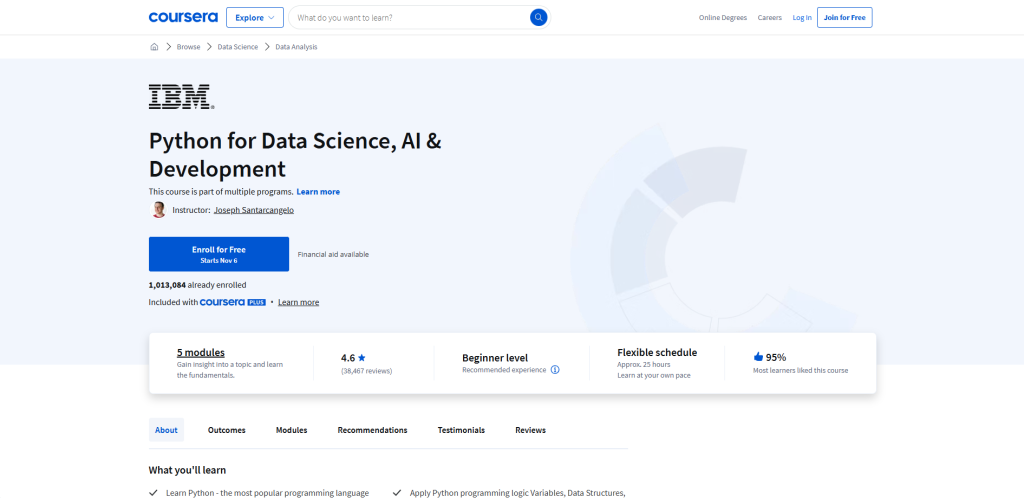Click the chevron before Data Analysis breadcrumb

click(x=267, y=47)
